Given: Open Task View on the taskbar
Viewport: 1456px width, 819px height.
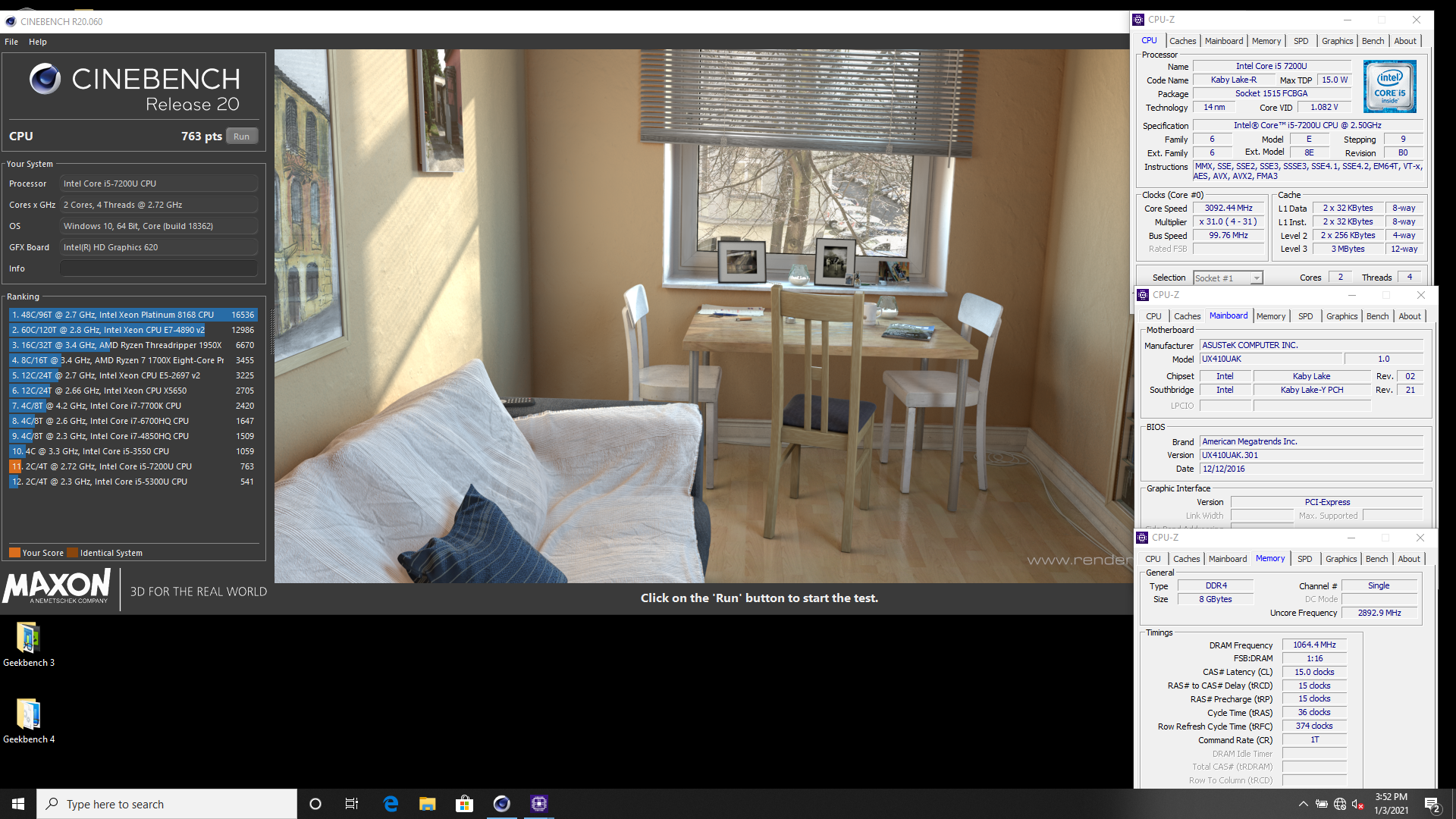Looking at the screenshot, I should tap(352, 804).
